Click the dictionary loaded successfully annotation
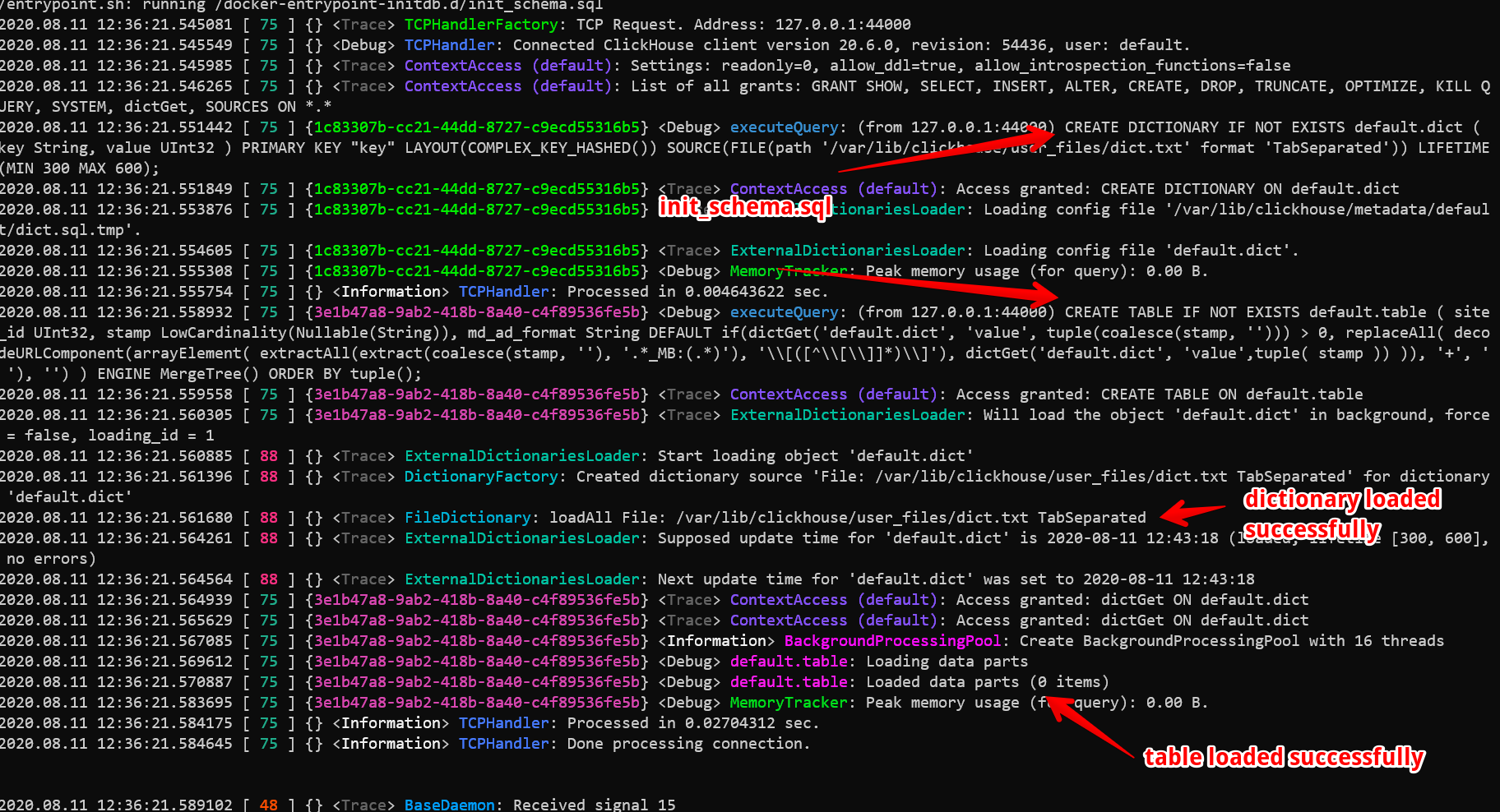Viewport: 1500px width, 812px height. [x=1341, y=513]
